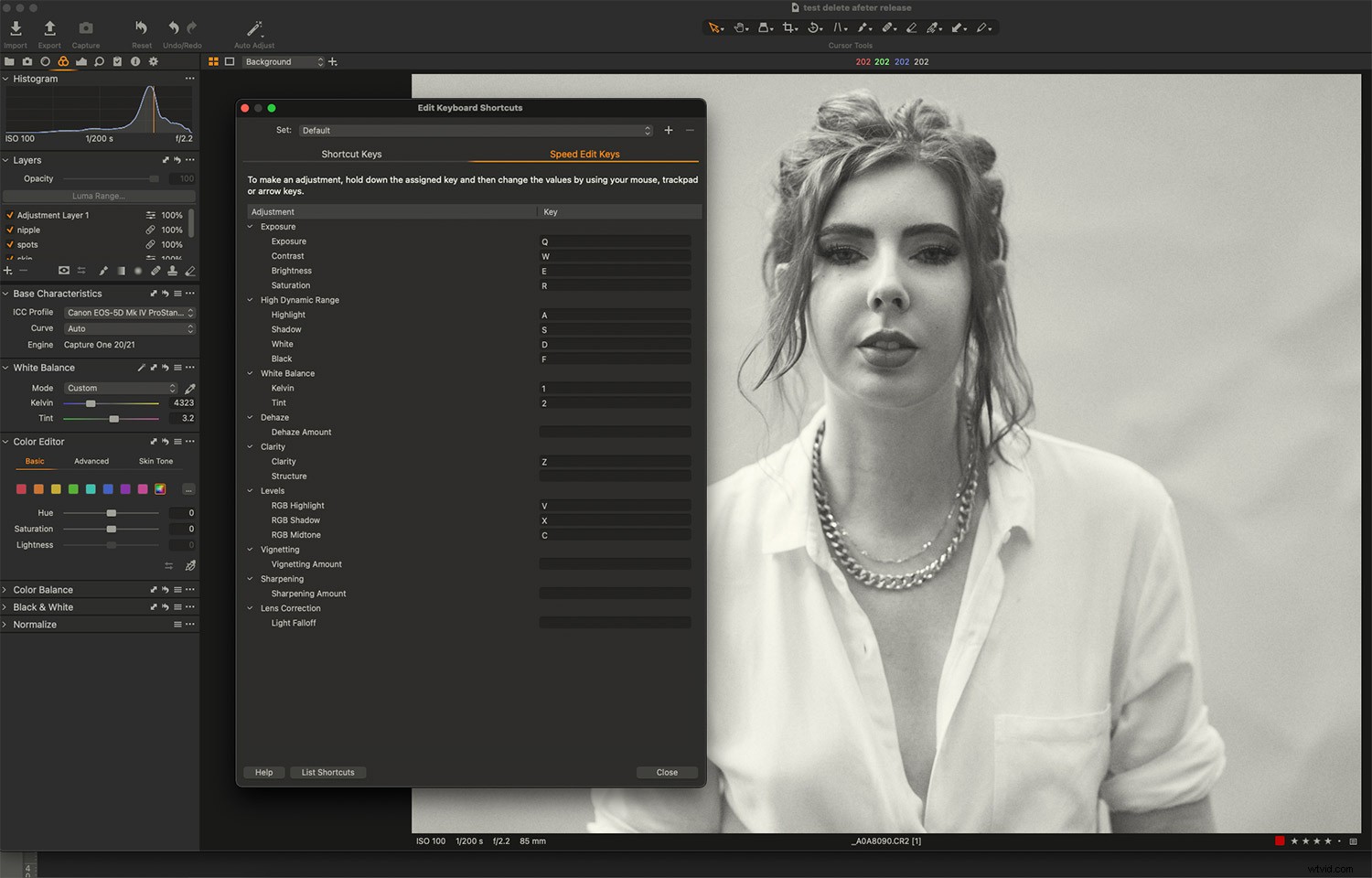Image resolution: width=1372 pixels, height=878 pixels.
Task: Toggle mask visibility eye icon in Layers panel
Action: pos(63,271)
